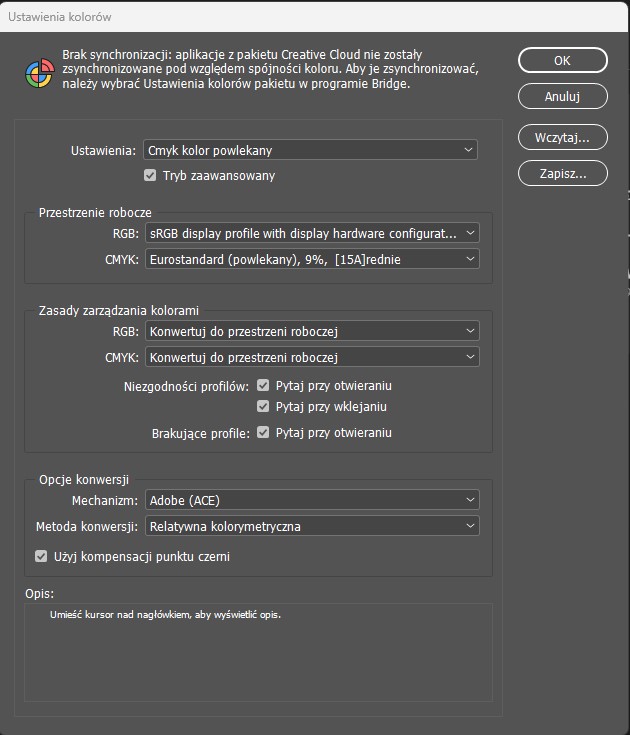Click the Przestrzenie robocze group heading
Image resolution: width=630 pixels, height=735 pixels.
95,212
